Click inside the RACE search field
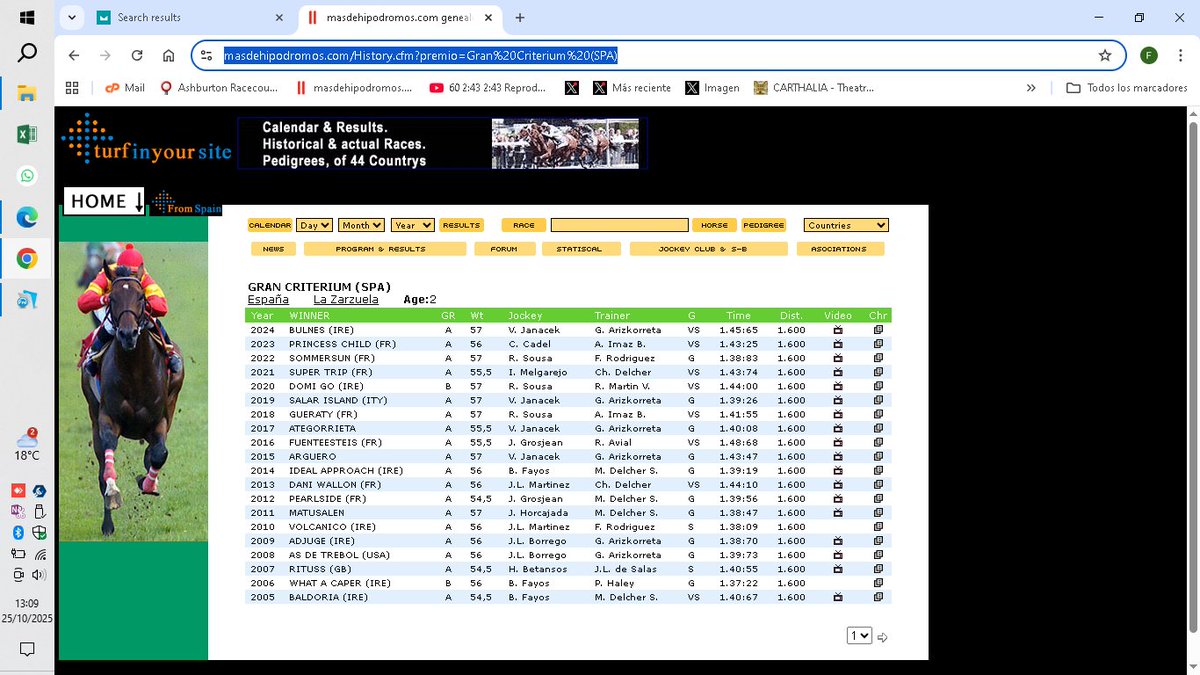 [618, 224]
